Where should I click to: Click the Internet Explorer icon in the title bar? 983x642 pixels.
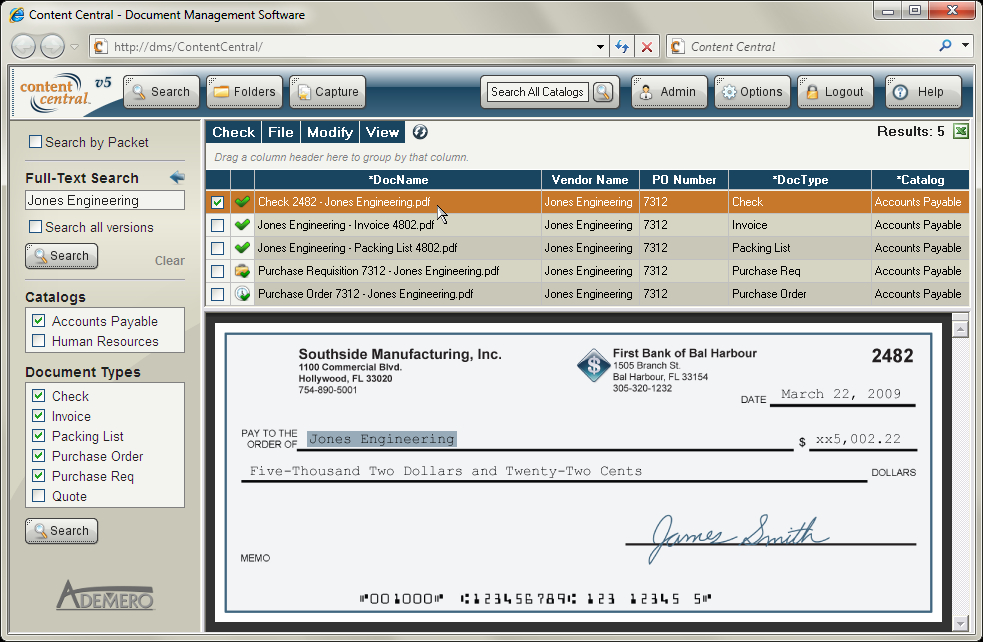[17, 14]
